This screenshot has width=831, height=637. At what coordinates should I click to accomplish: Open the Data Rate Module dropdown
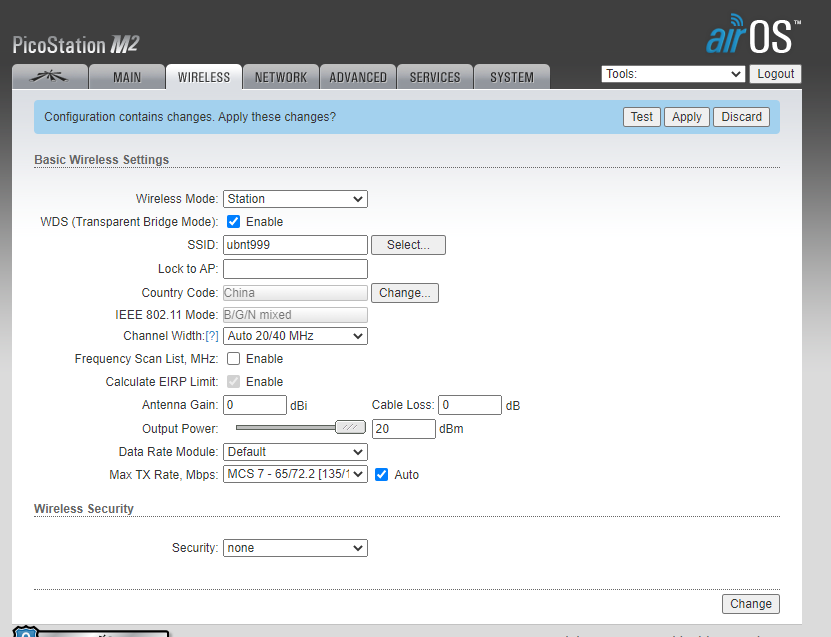(x=295, y=452)
